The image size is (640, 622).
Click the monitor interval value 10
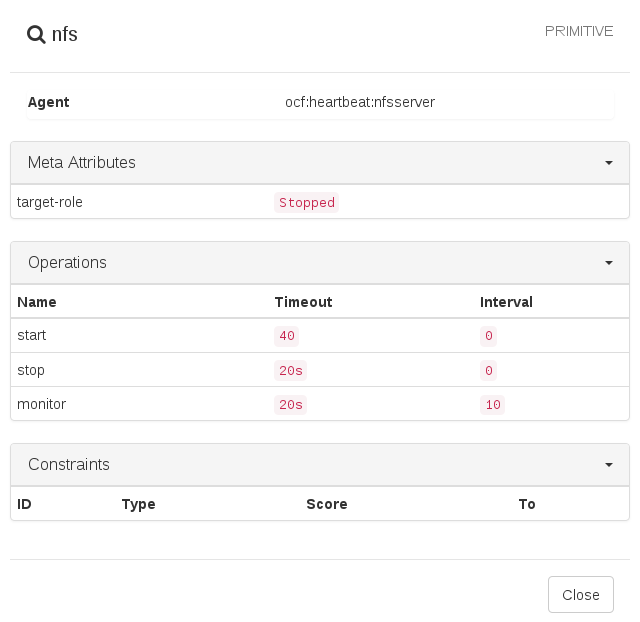click(493, 405)
